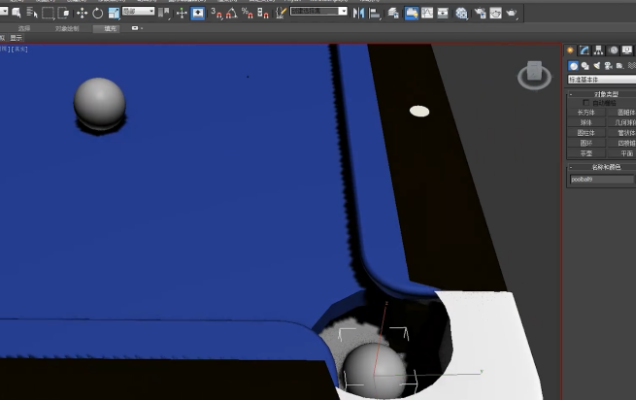Select the Shapes category icon
The height and width of the screenshot is (400, 636).
tap(585, 65)
